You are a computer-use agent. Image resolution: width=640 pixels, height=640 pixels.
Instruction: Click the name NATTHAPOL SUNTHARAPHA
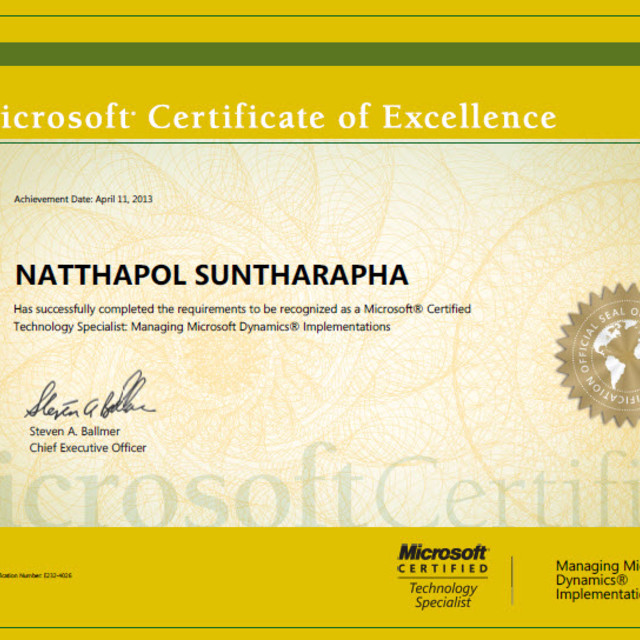[x=212, y=275]
